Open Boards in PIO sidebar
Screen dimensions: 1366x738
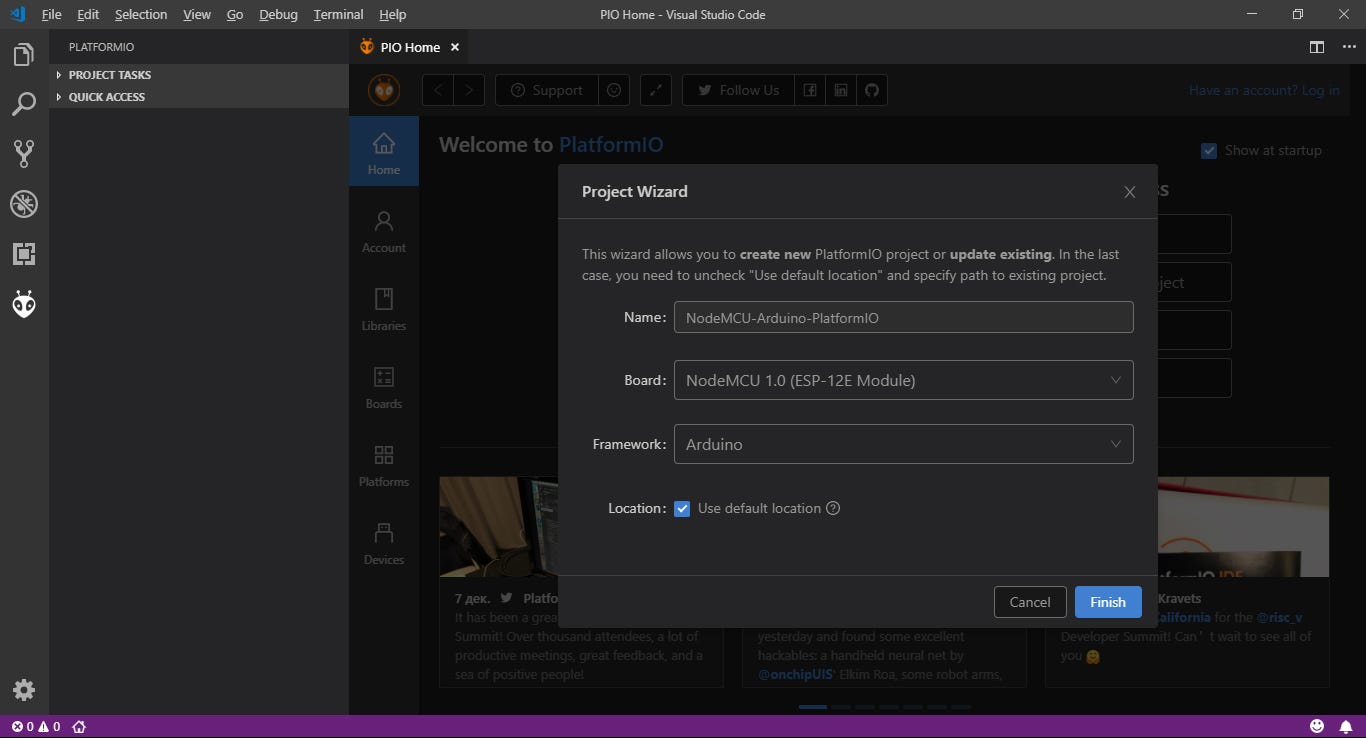click(x=384, y=386)
